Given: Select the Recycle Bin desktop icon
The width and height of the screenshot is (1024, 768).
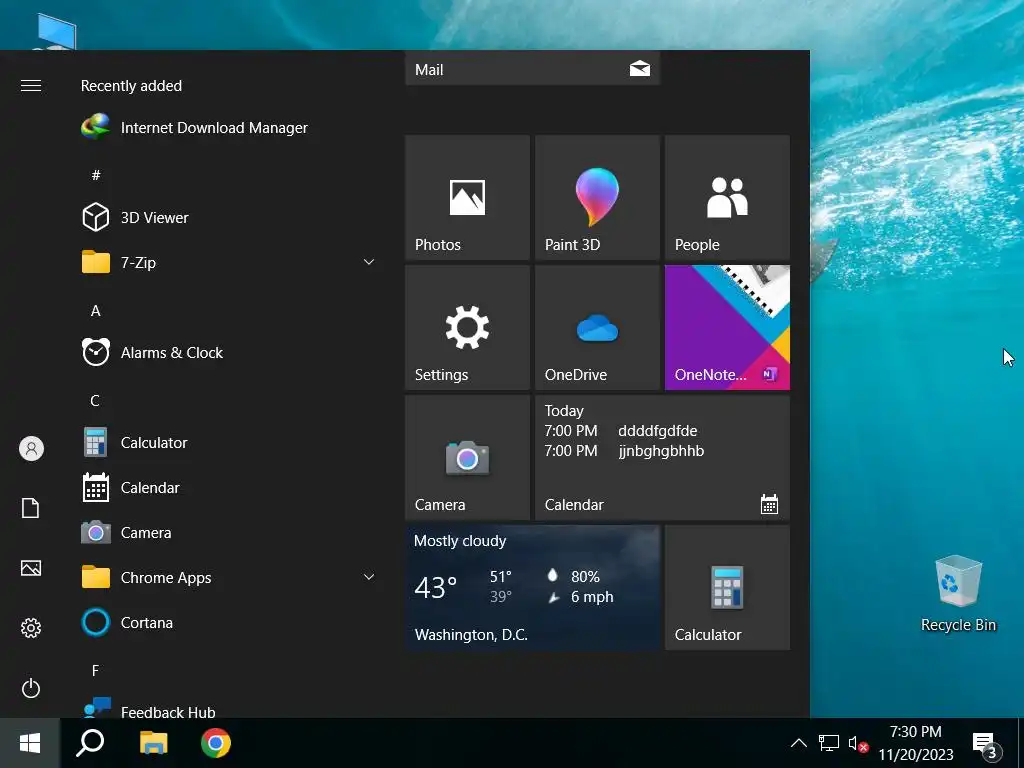Looking at the screenshot, I should point(958,594).
